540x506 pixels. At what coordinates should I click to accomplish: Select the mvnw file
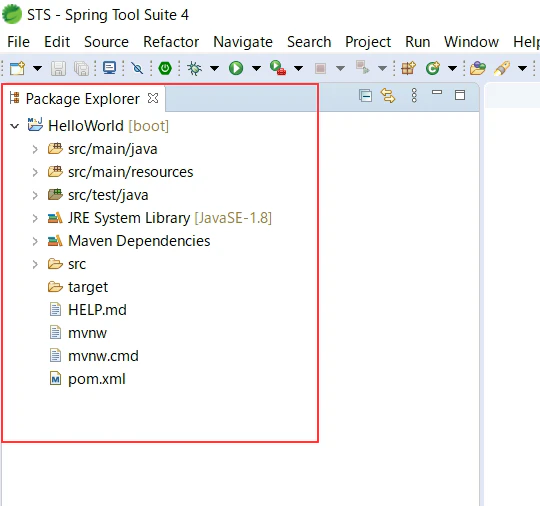[x=87, y=333]
